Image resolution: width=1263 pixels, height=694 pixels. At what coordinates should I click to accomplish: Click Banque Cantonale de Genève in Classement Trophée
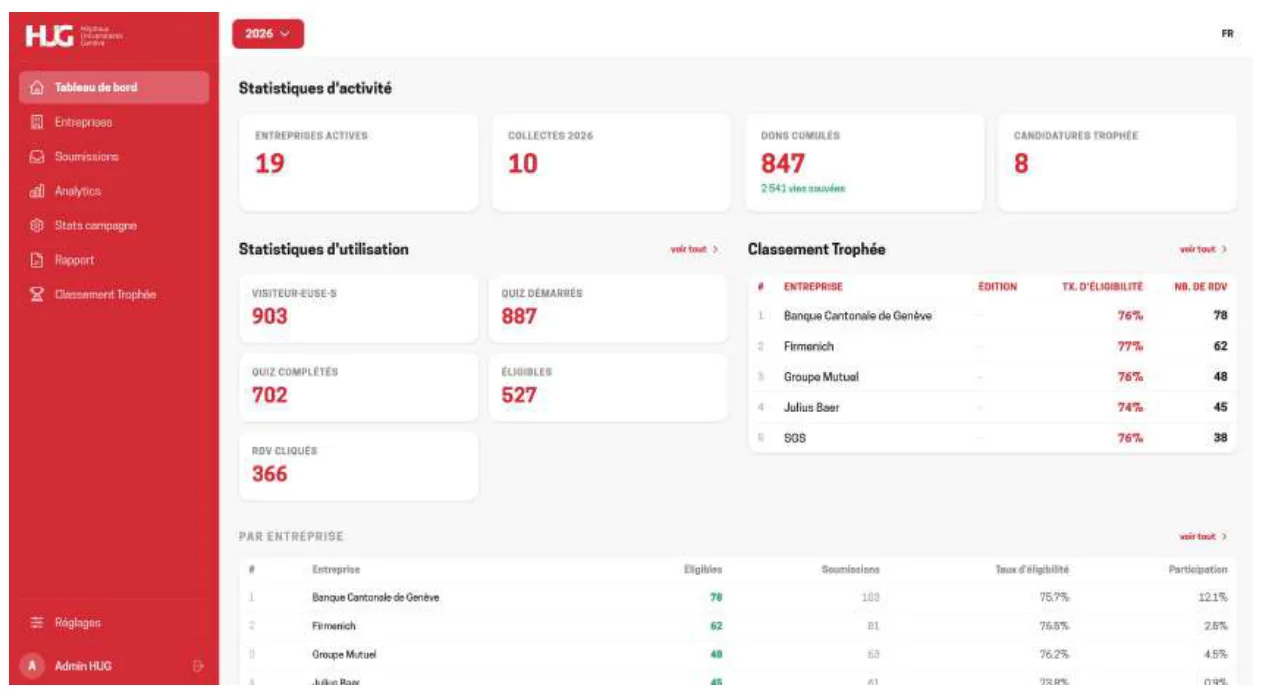(858, 316)
